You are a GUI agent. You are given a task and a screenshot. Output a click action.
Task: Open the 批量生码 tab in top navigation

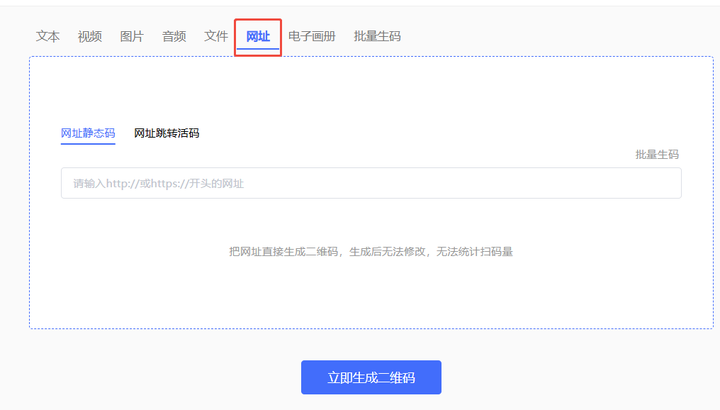click(377, 36)
